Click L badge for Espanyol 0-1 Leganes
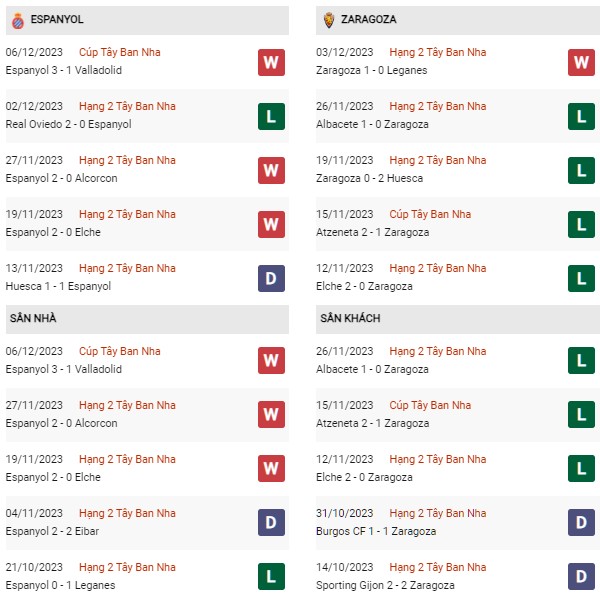 271,576
